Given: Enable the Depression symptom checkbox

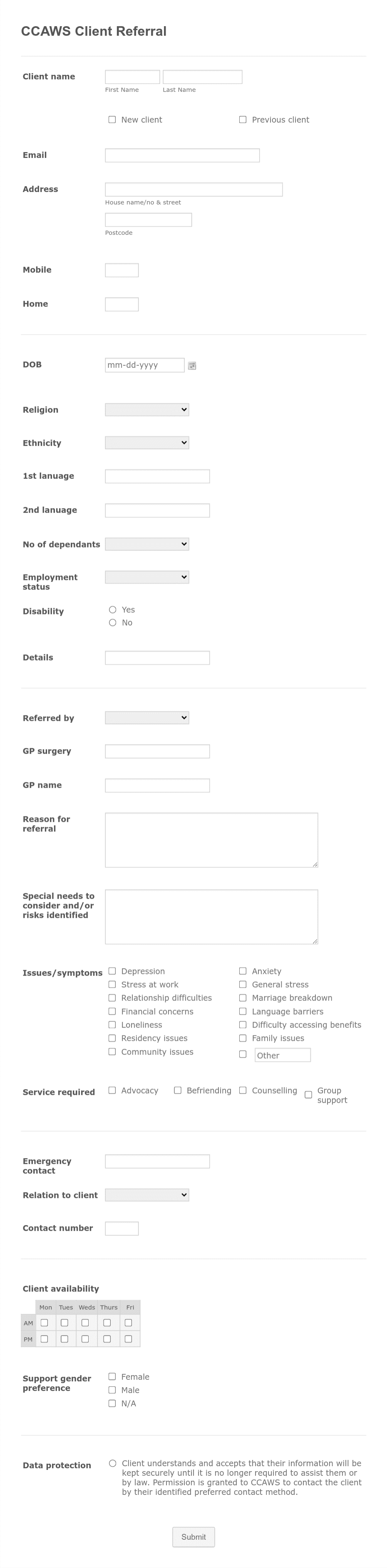Looking at the screenshot, I should click(112, 971).
